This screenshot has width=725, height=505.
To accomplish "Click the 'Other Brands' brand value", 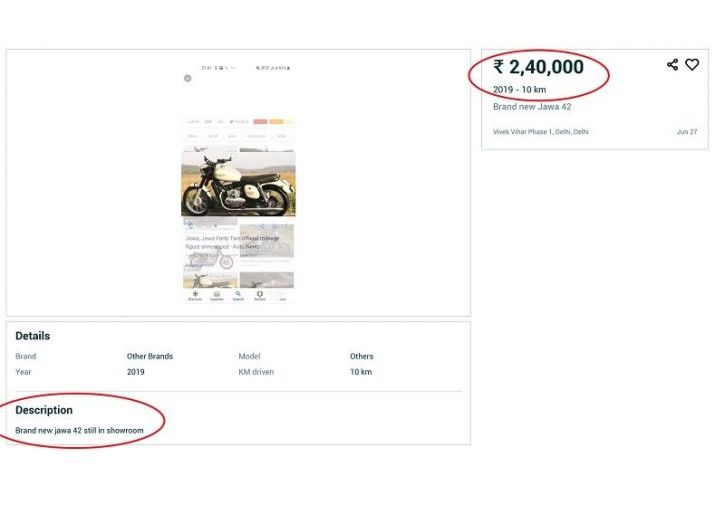I will [150, 356].
